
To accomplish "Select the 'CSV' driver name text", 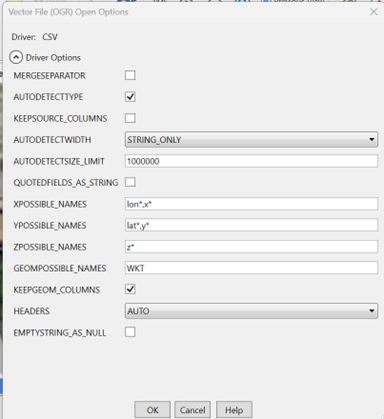I will (50, 37).
